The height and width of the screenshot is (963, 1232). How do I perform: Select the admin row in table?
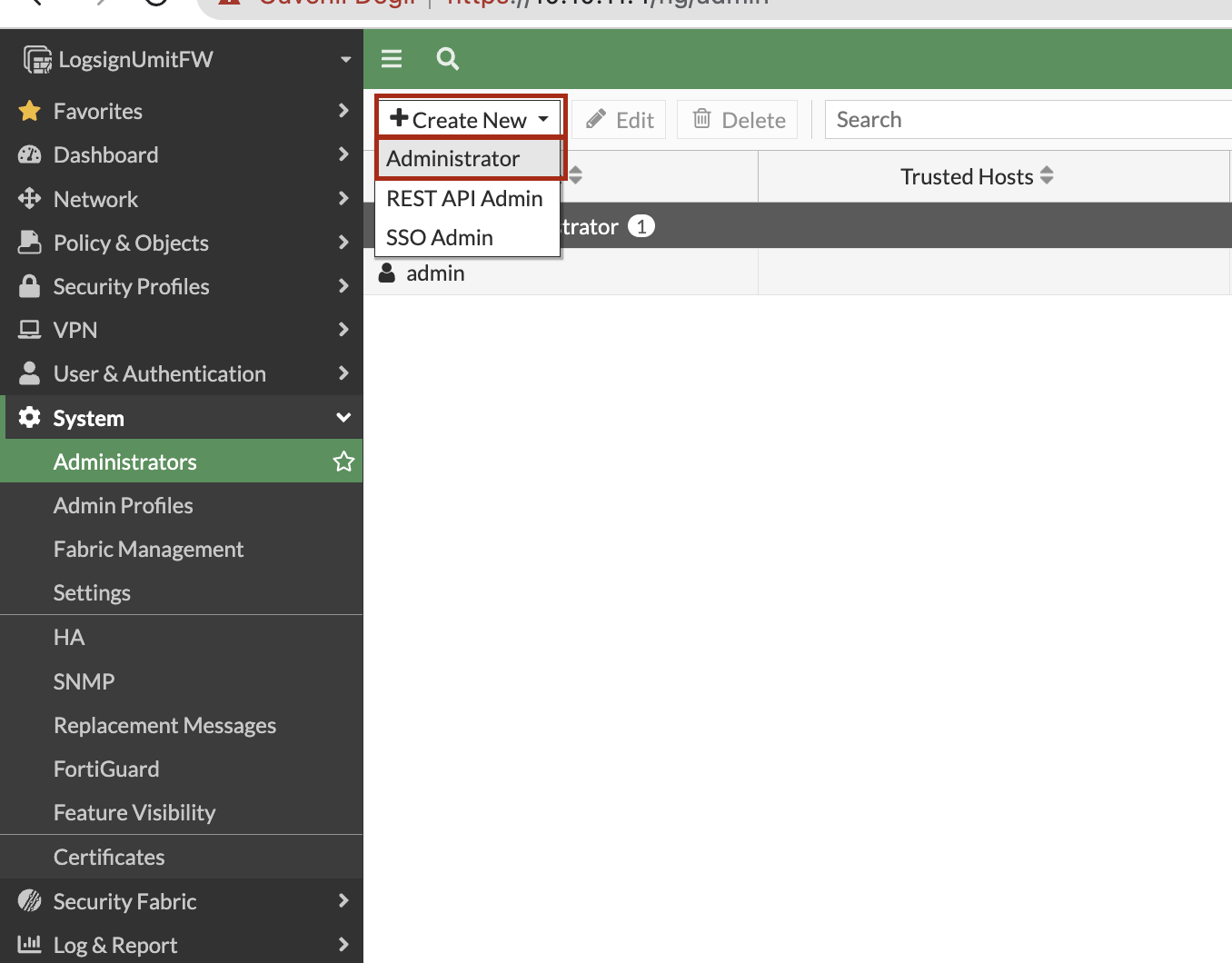point(798,273)
